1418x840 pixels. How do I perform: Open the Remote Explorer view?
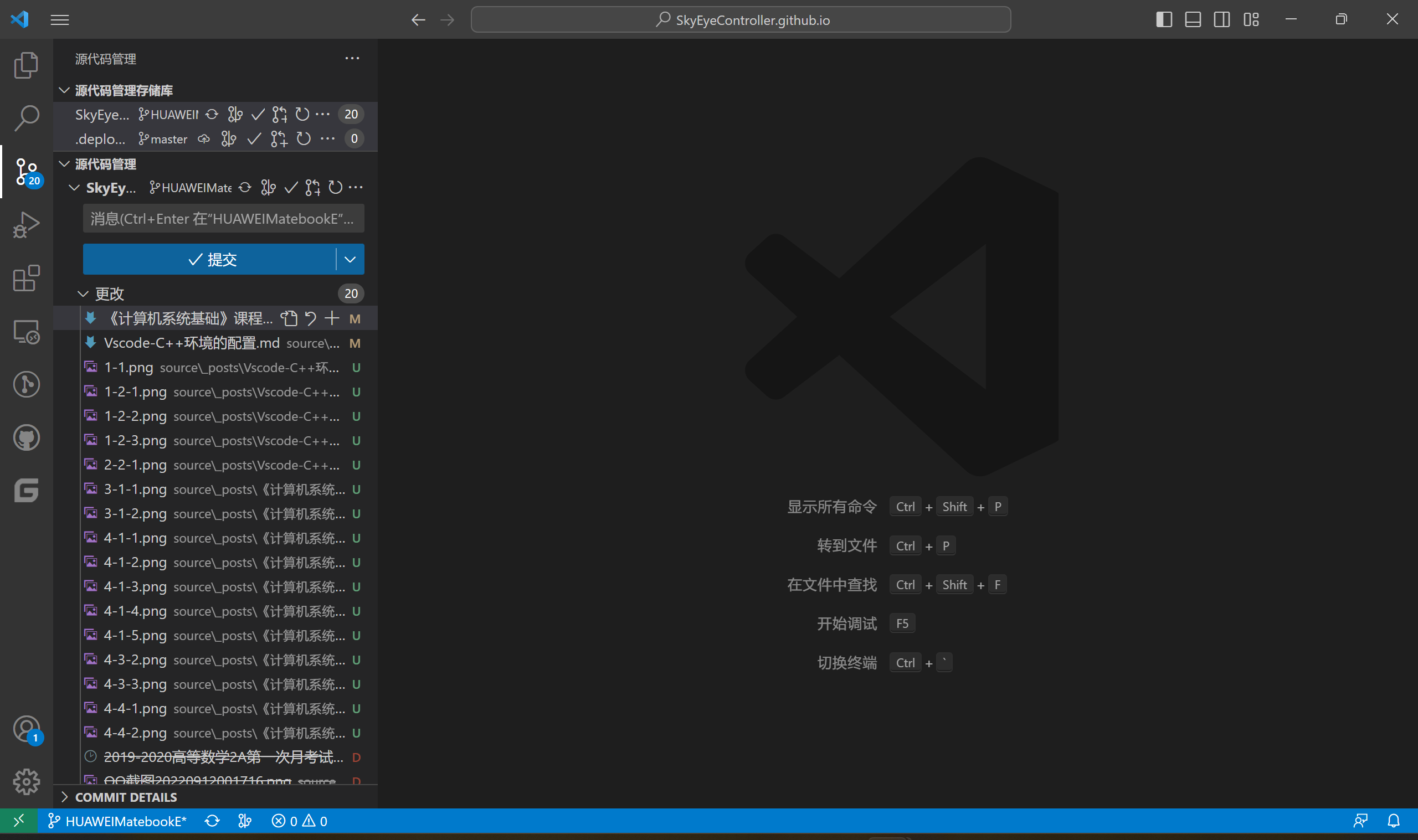click(x=26, y=331)
